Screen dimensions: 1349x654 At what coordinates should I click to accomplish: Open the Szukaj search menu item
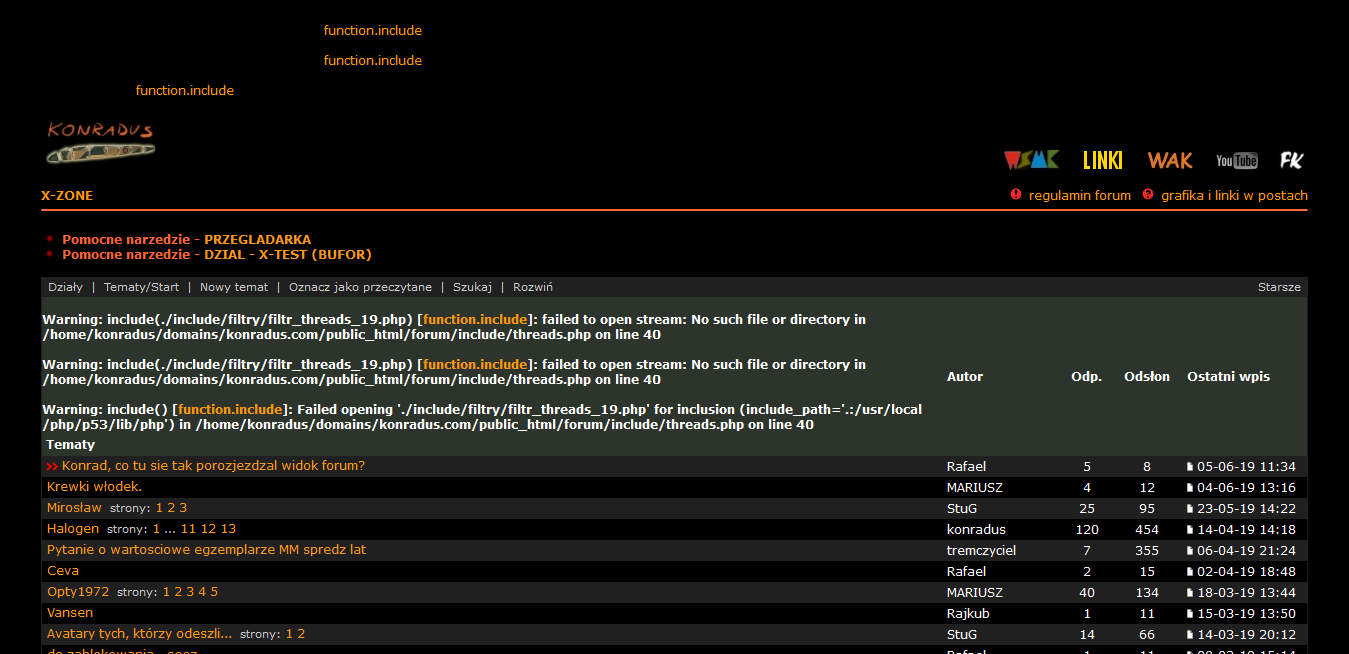[x=472, y=287]
